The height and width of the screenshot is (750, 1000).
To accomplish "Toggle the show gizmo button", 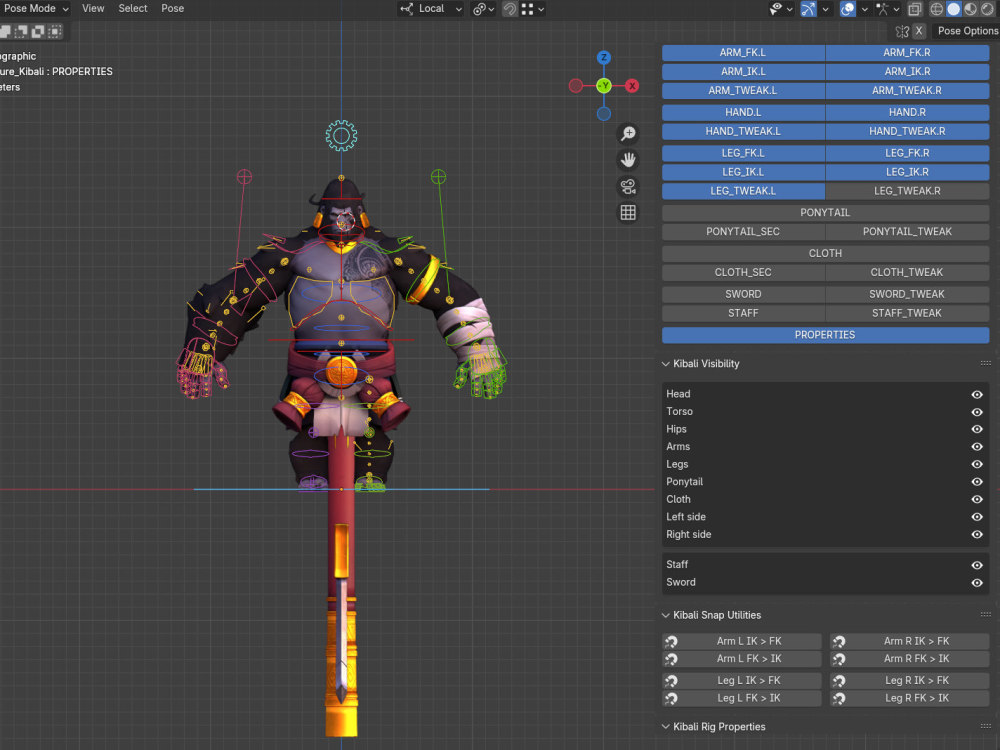I will click(808, 9).
